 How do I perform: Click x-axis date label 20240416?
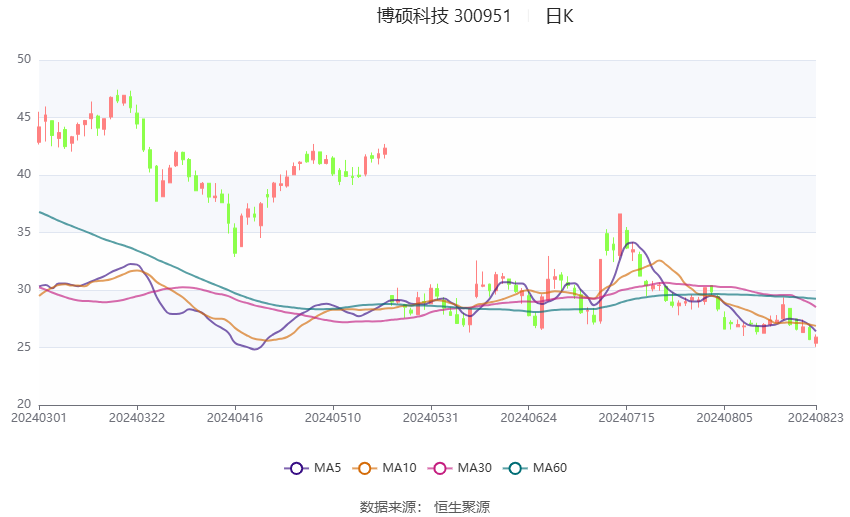tap(235, 418)
